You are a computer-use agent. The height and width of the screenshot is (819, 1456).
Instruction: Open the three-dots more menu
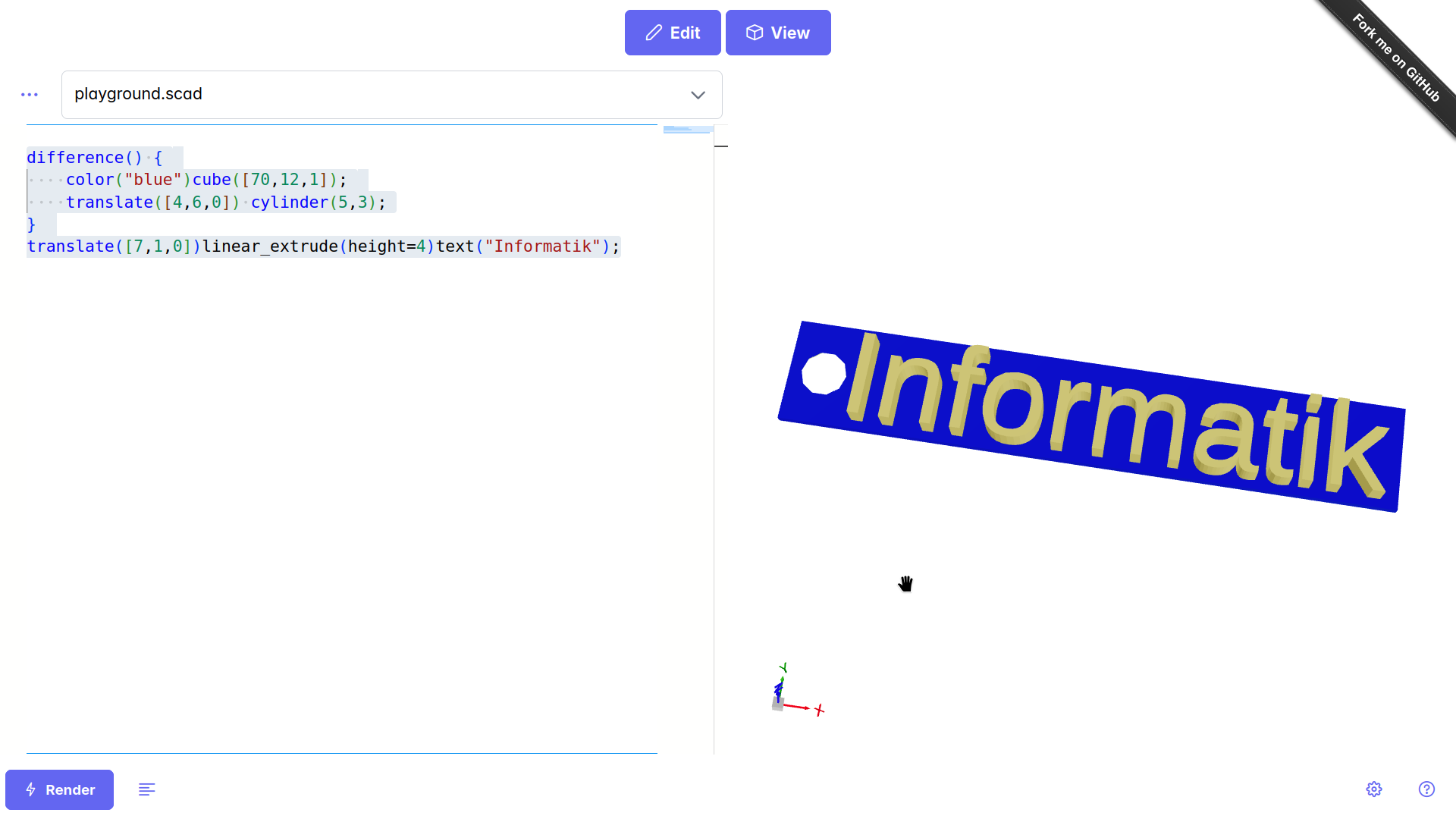[30, 95]
